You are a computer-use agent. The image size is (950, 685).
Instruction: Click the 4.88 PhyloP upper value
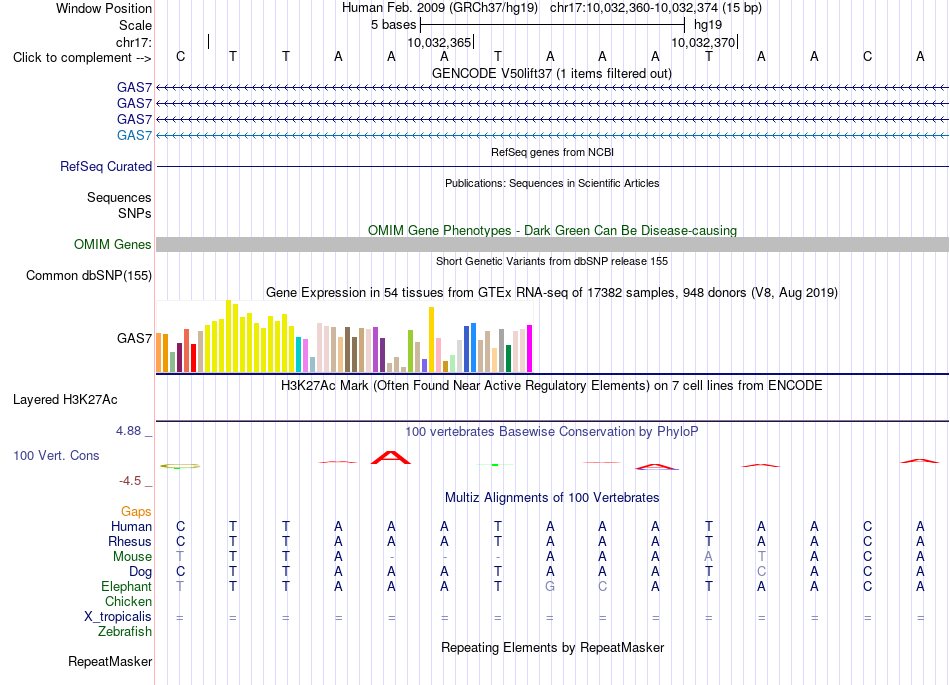128,431
